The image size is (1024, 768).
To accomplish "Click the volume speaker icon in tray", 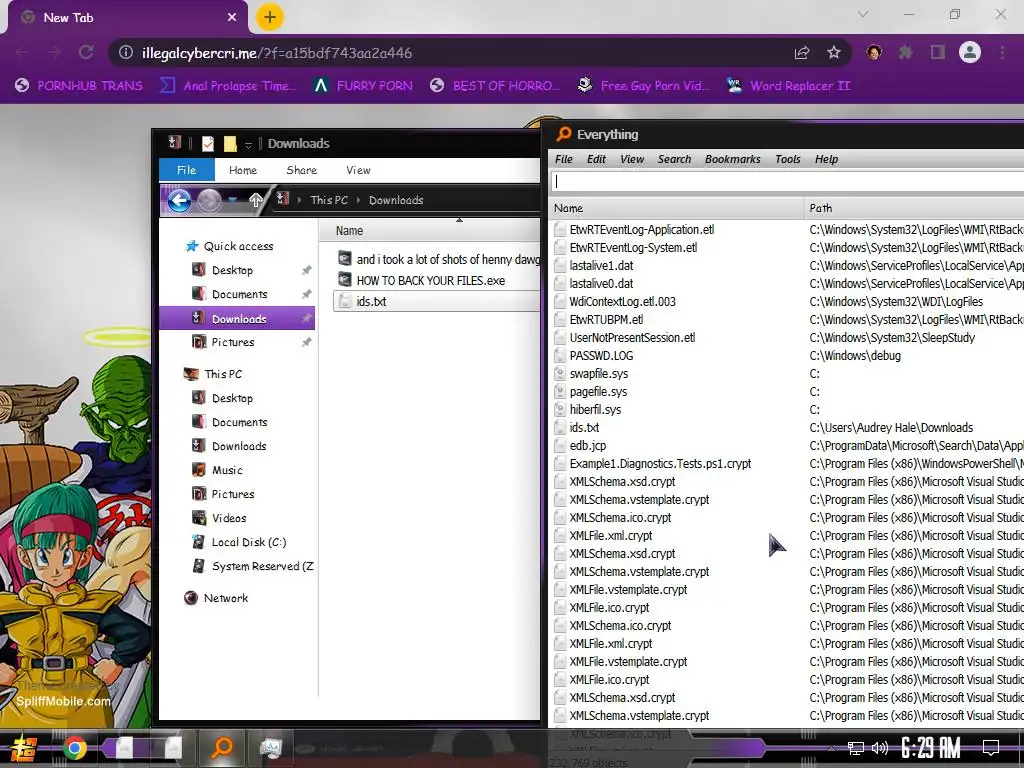I will [880, 748].
